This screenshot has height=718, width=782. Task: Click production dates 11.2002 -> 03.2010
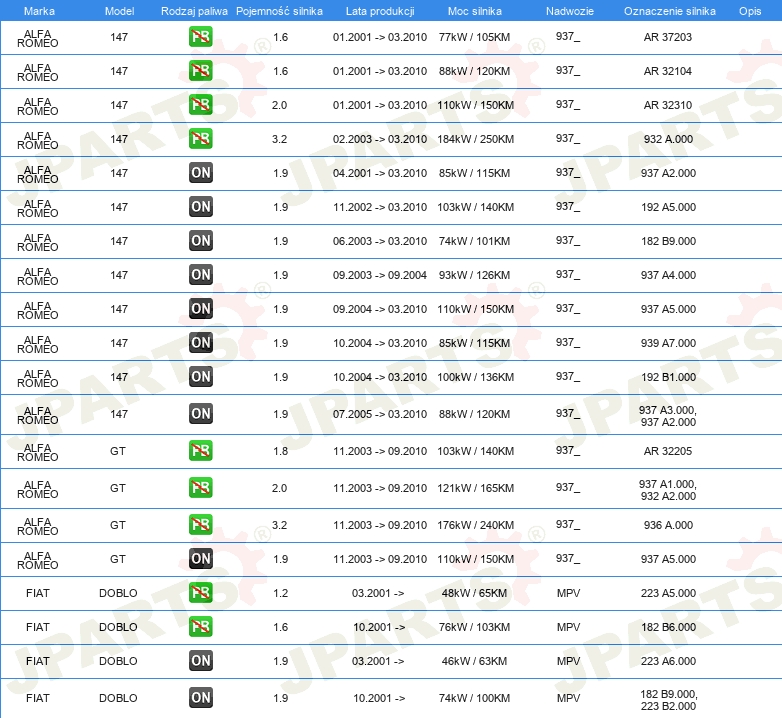pyautogui.click(x=380, y=206)
